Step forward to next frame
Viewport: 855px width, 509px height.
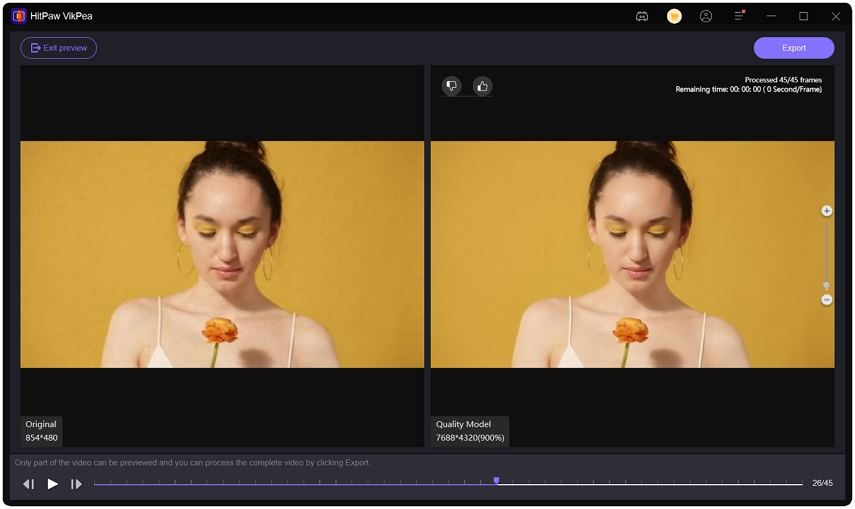click(76, 484)
